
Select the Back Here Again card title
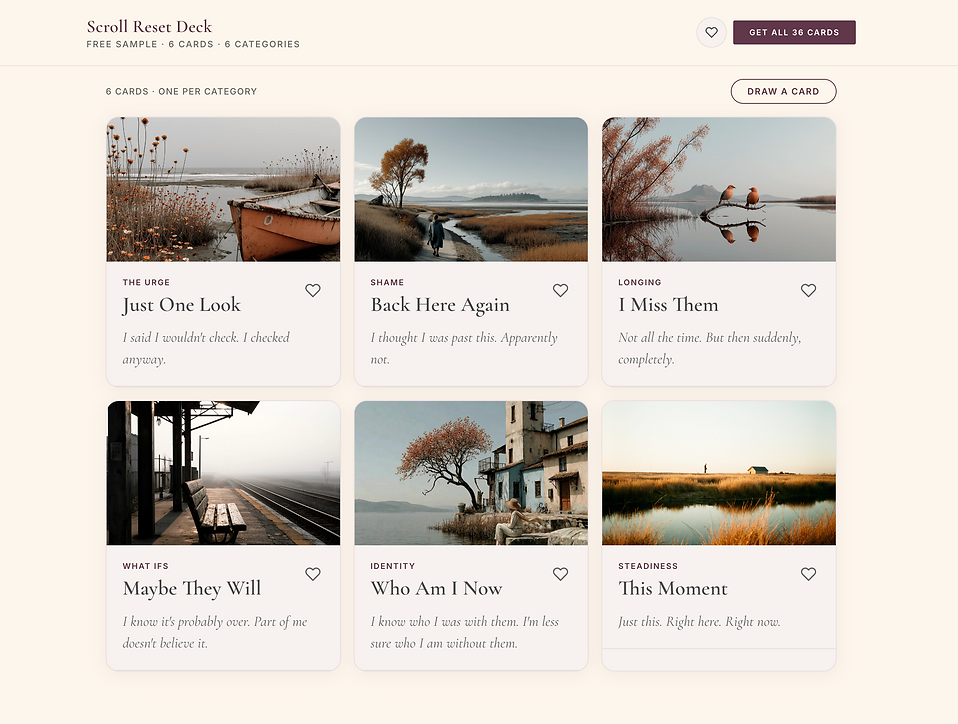(440, 305)
